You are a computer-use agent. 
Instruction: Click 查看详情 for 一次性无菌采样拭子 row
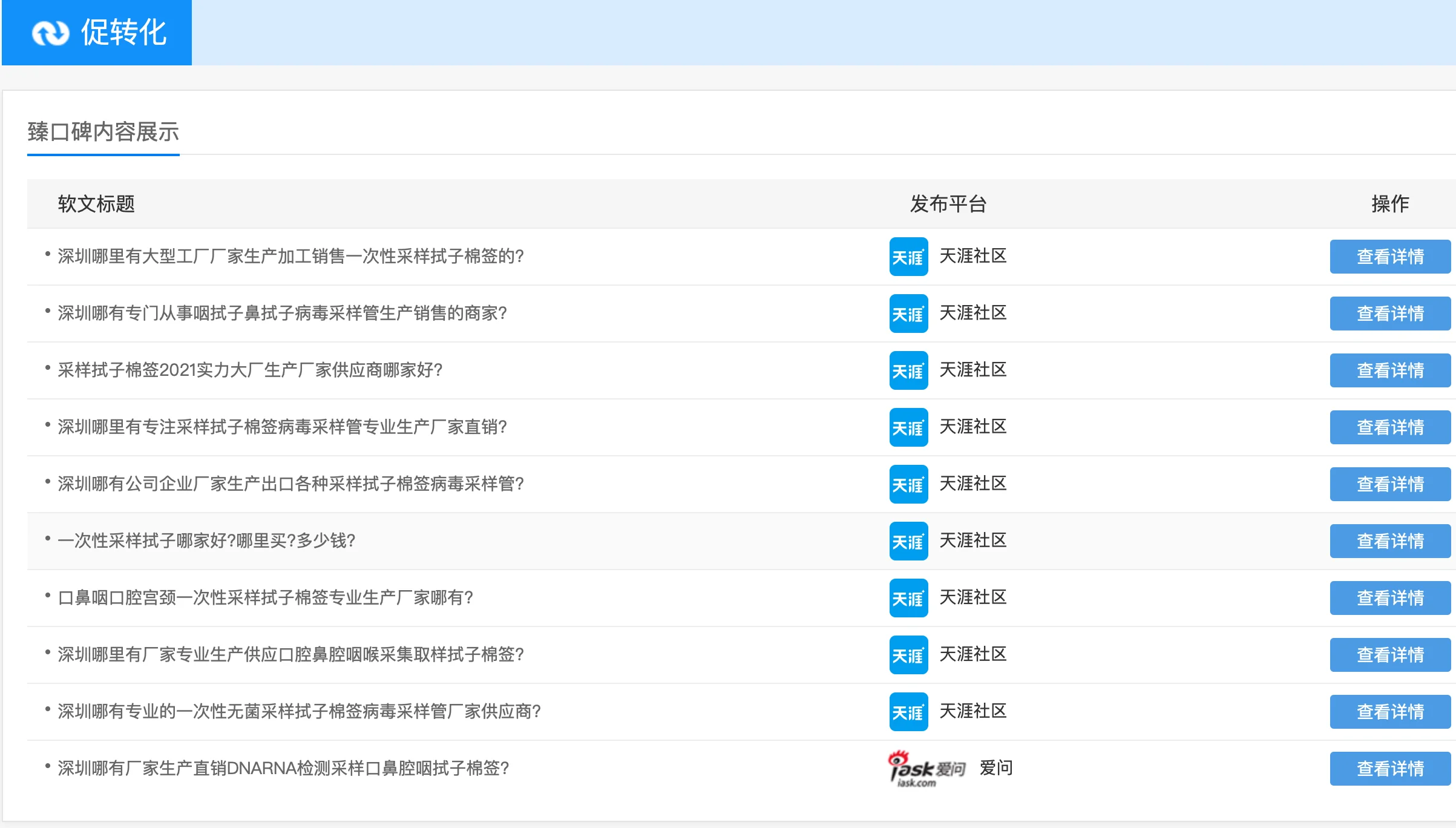[x=1390, y=712]
